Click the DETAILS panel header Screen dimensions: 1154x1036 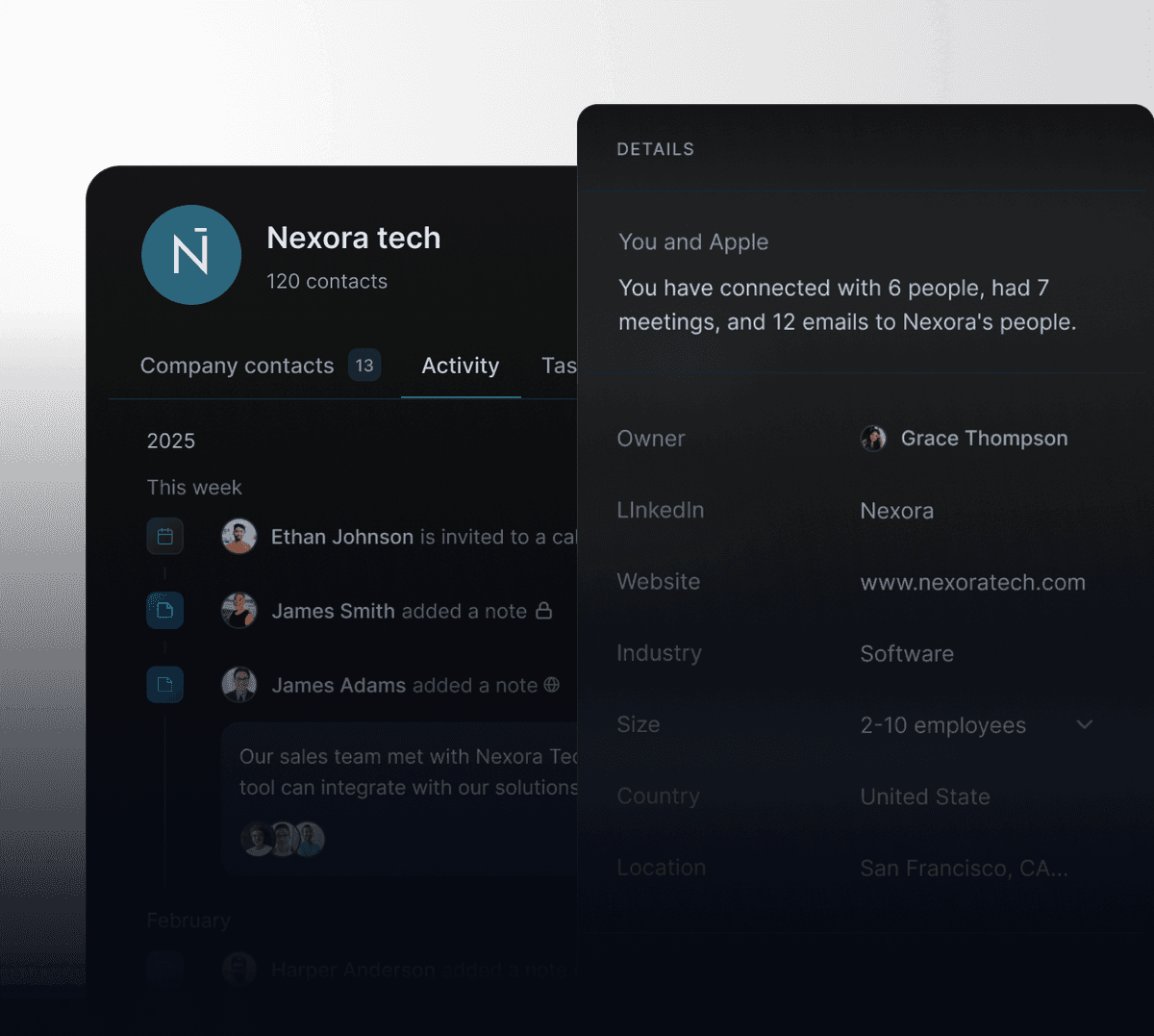coord(656,149)
